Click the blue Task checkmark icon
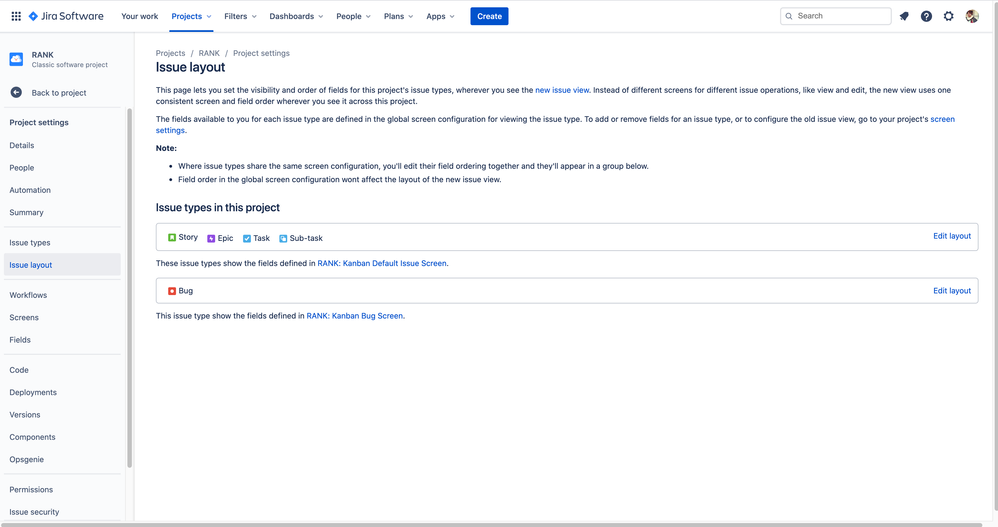Image resolution: width=998 pixels, height=527 pixels. pyautogui.click(x=247, y=238)
